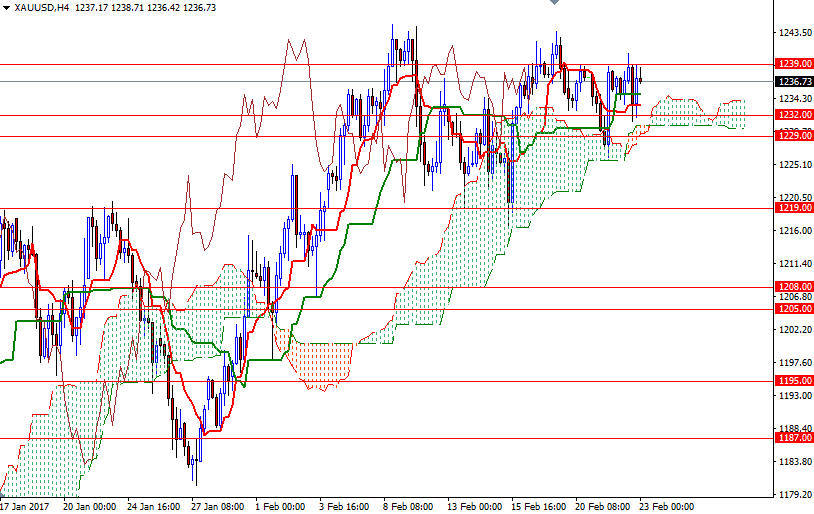Click the 1219.00 red price level label
The height and width of the screenshot is (514, 814).
pos(793,208)
